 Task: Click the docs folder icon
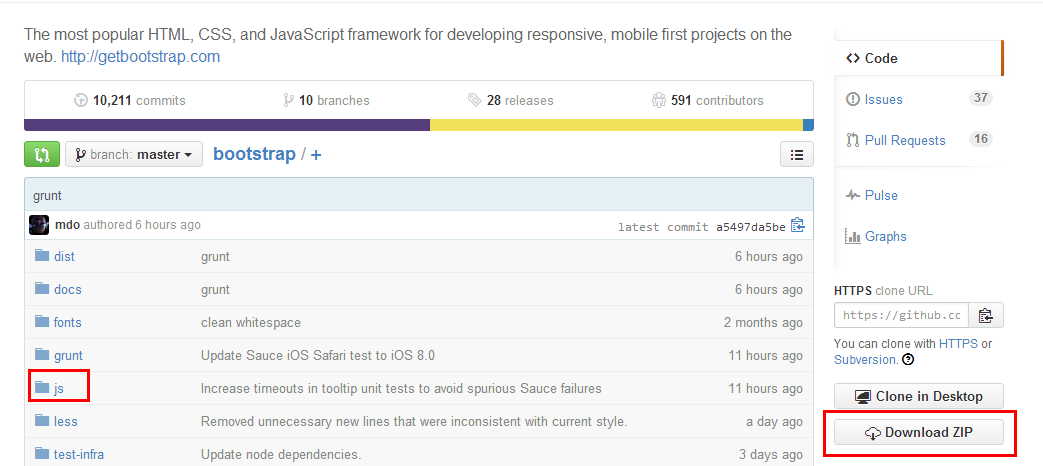coord(43,289)
